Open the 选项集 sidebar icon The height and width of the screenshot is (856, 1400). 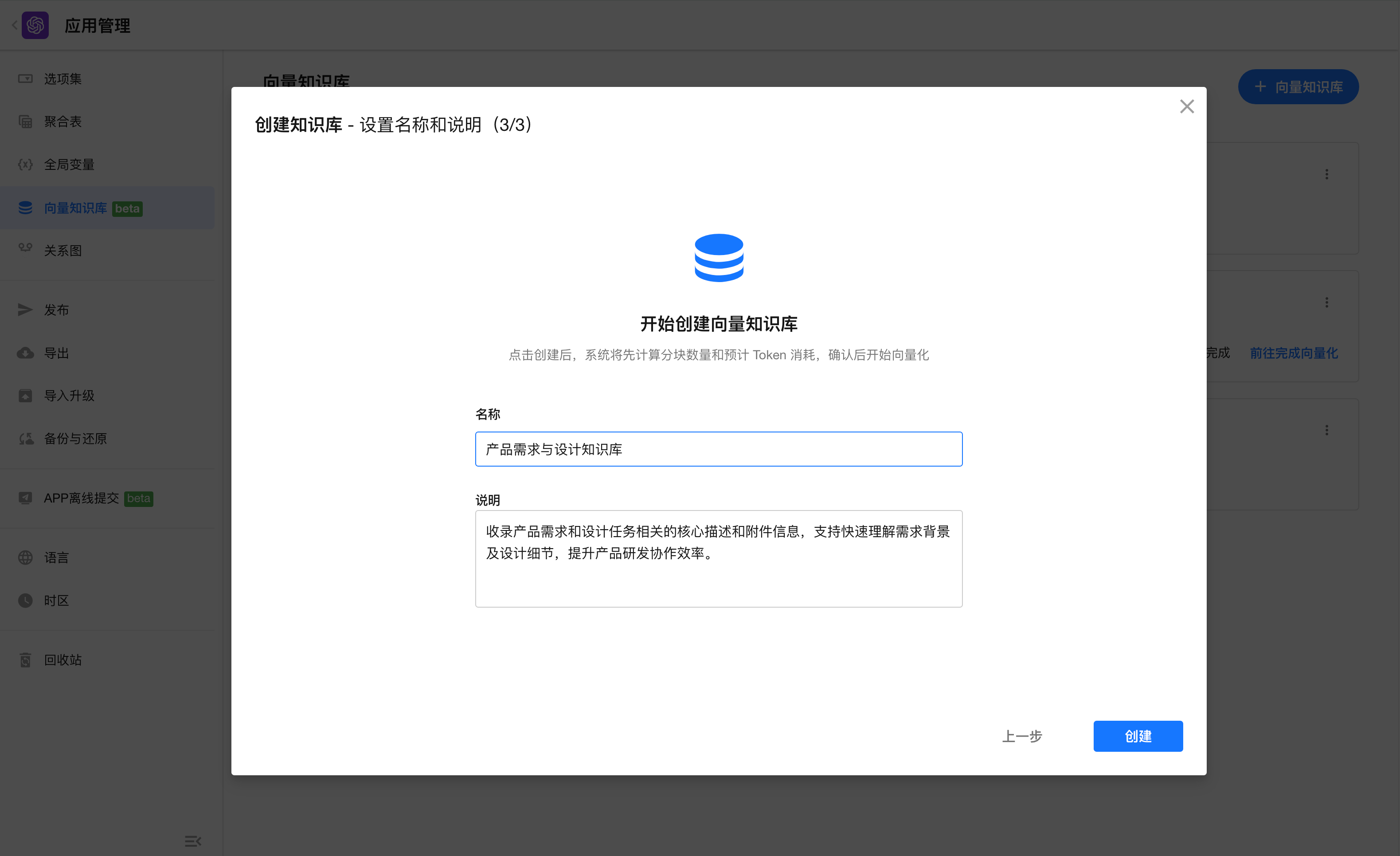tap(25, 79)
